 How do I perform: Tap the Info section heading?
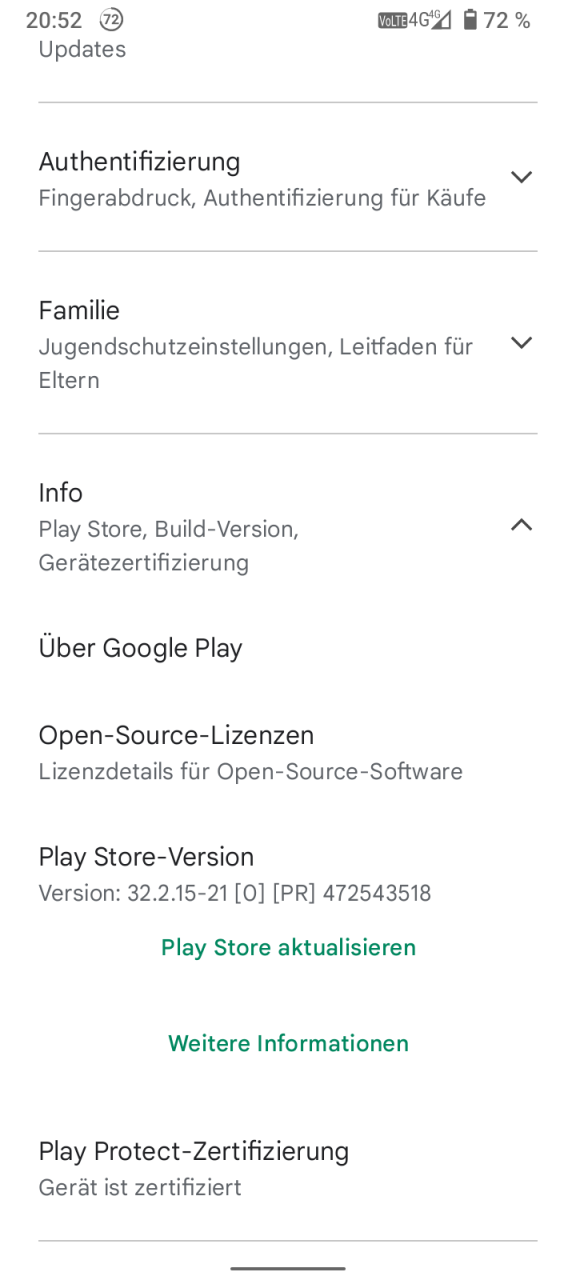coord(61,493)
